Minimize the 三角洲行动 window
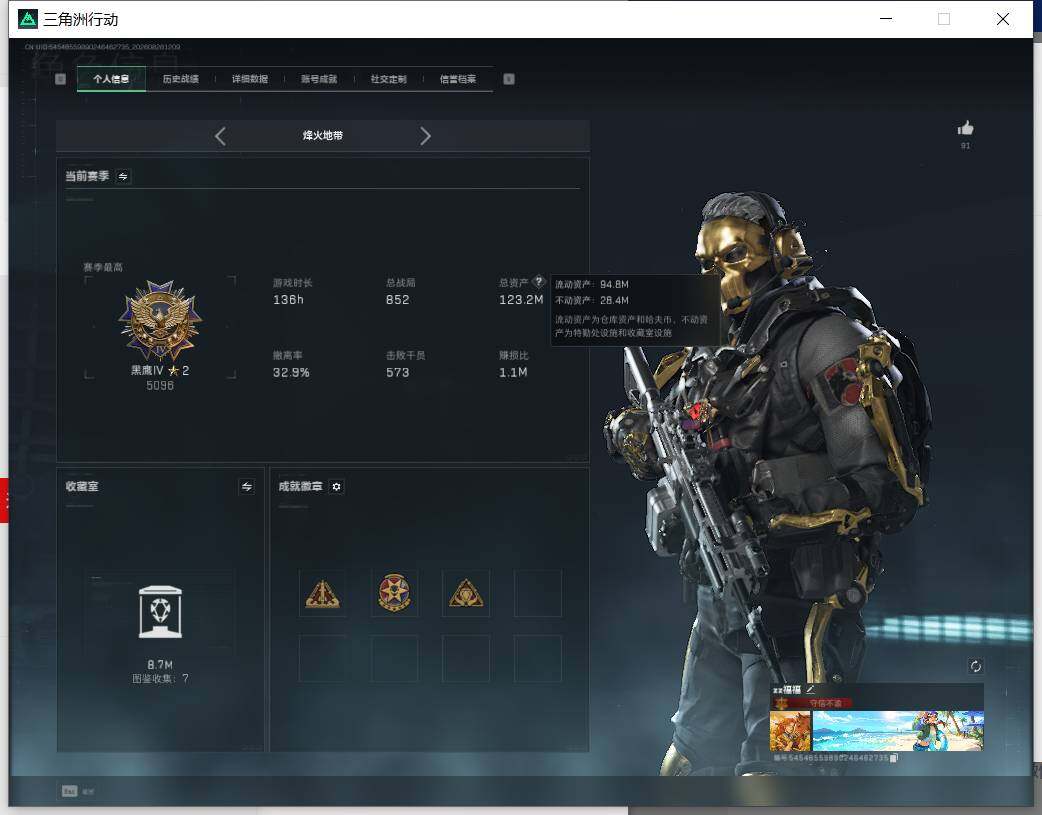The width and height of the screenshot is (1042, 815). [x=886, y=19]
